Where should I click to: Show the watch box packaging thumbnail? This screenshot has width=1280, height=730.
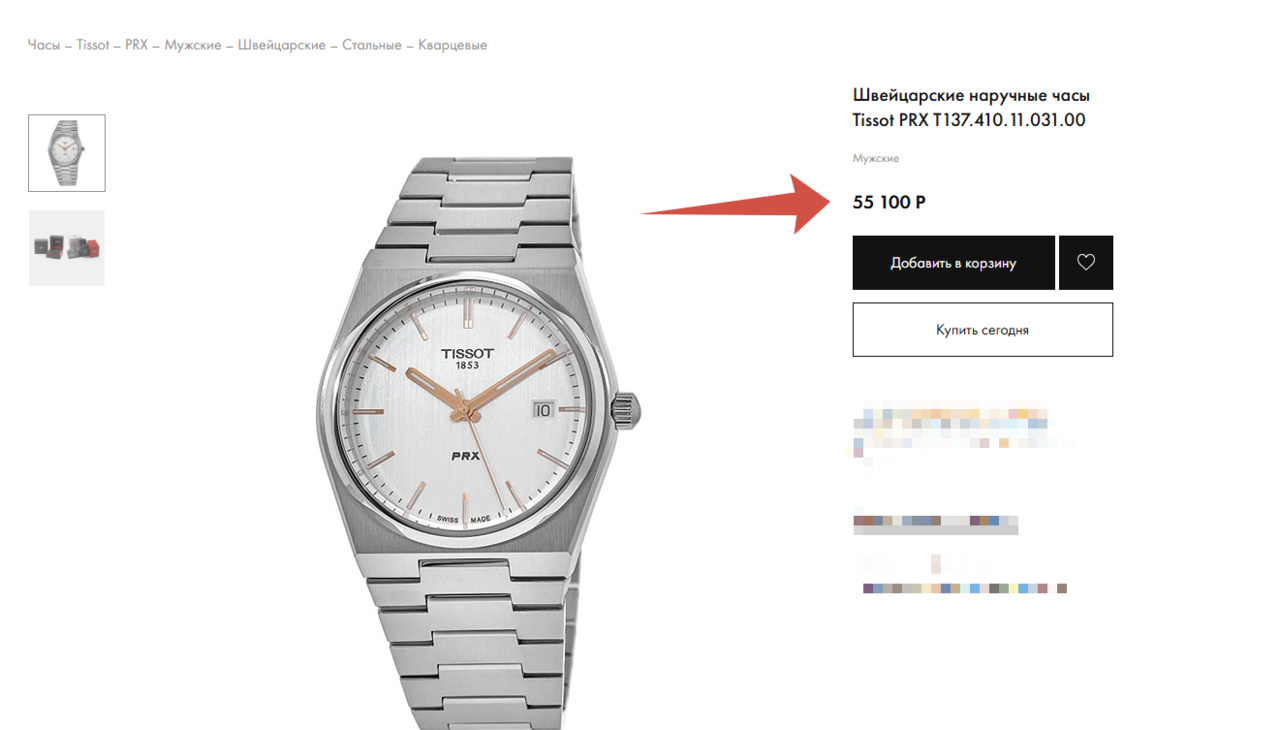(67, 248)
